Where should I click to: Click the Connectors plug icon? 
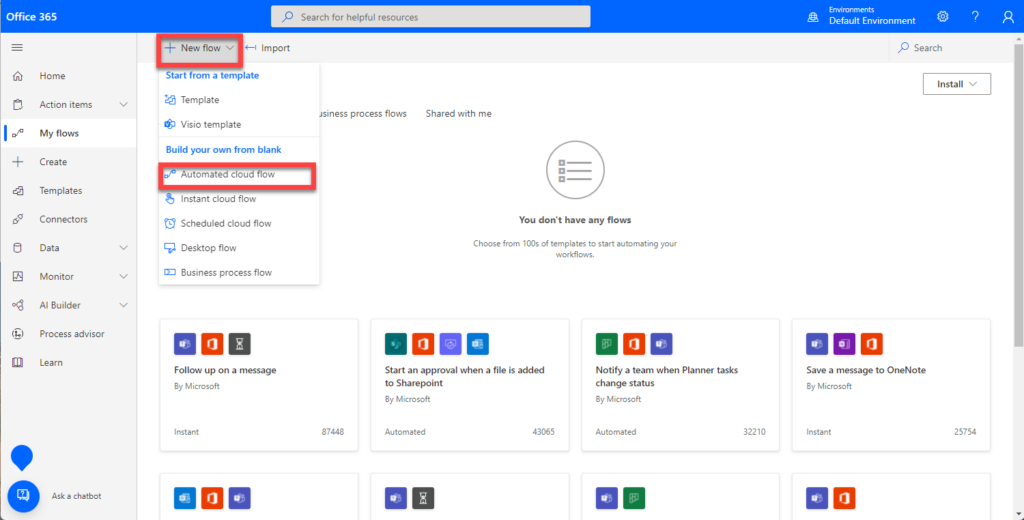point(18,219)
